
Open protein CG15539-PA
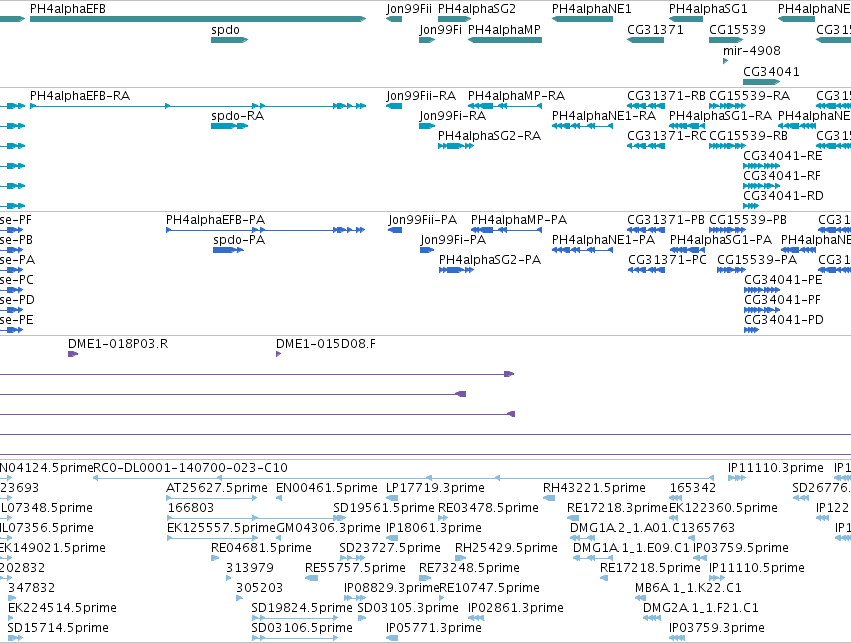coord(732,270)
